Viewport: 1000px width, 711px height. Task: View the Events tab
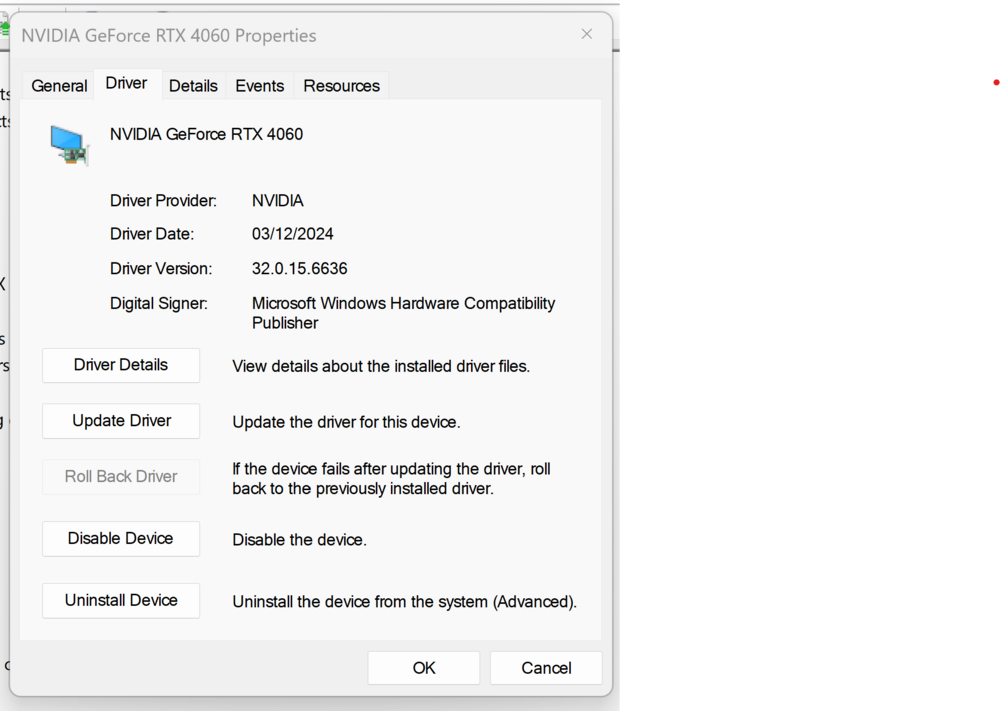pyautogui.click(x=259, y=86)
